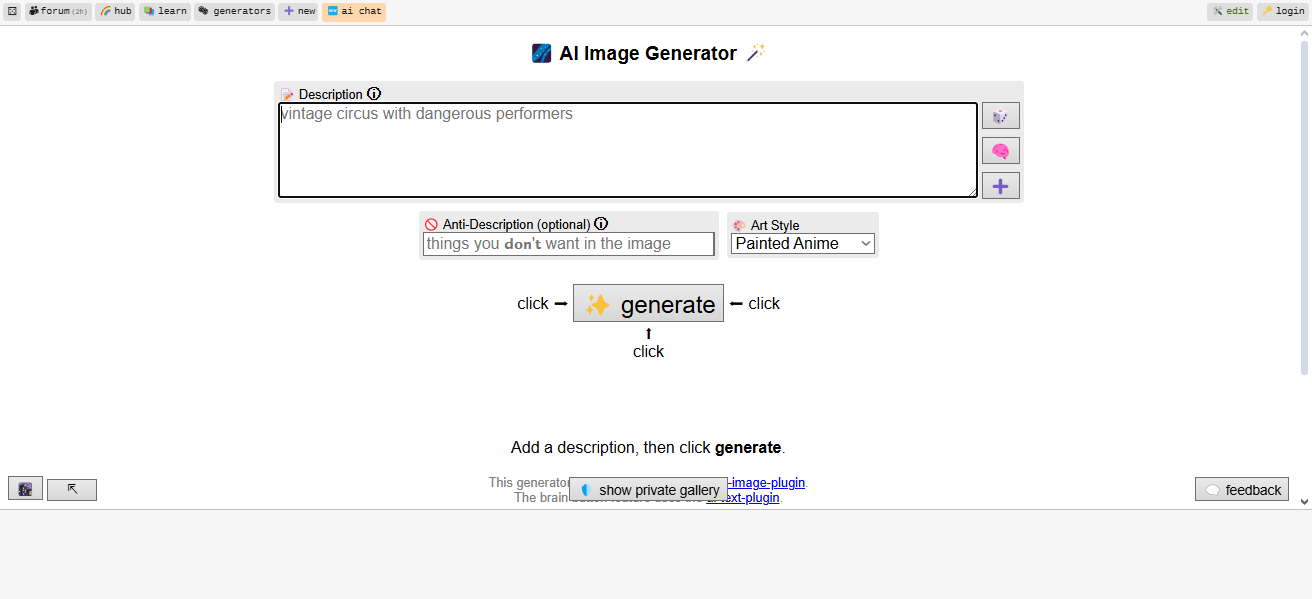The image size is (1312, 599).
Task: Open the learn tab
Action: pyautogui.click(x=165, y=11)
